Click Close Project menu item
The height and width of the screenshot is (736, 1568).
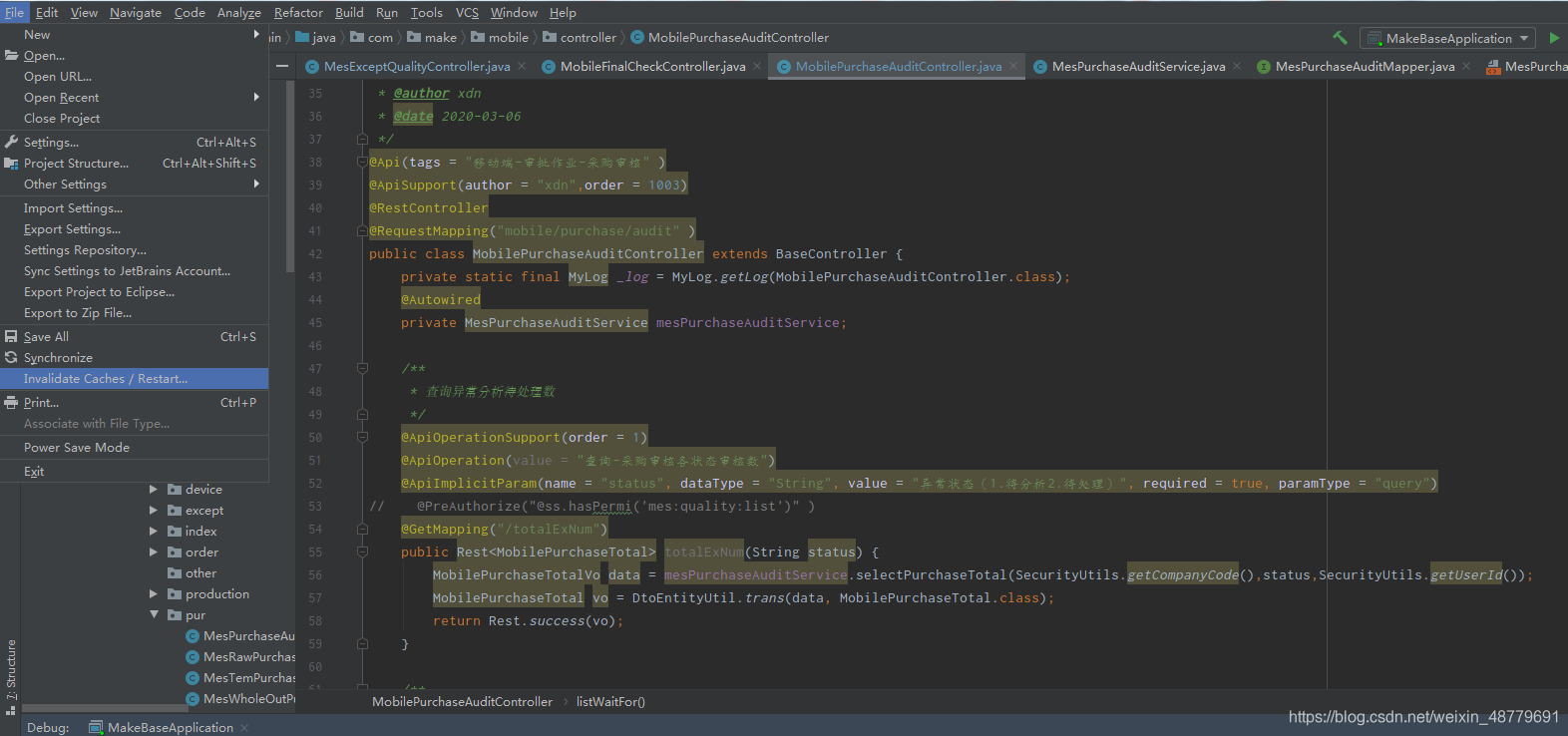[x=135, y=118]
